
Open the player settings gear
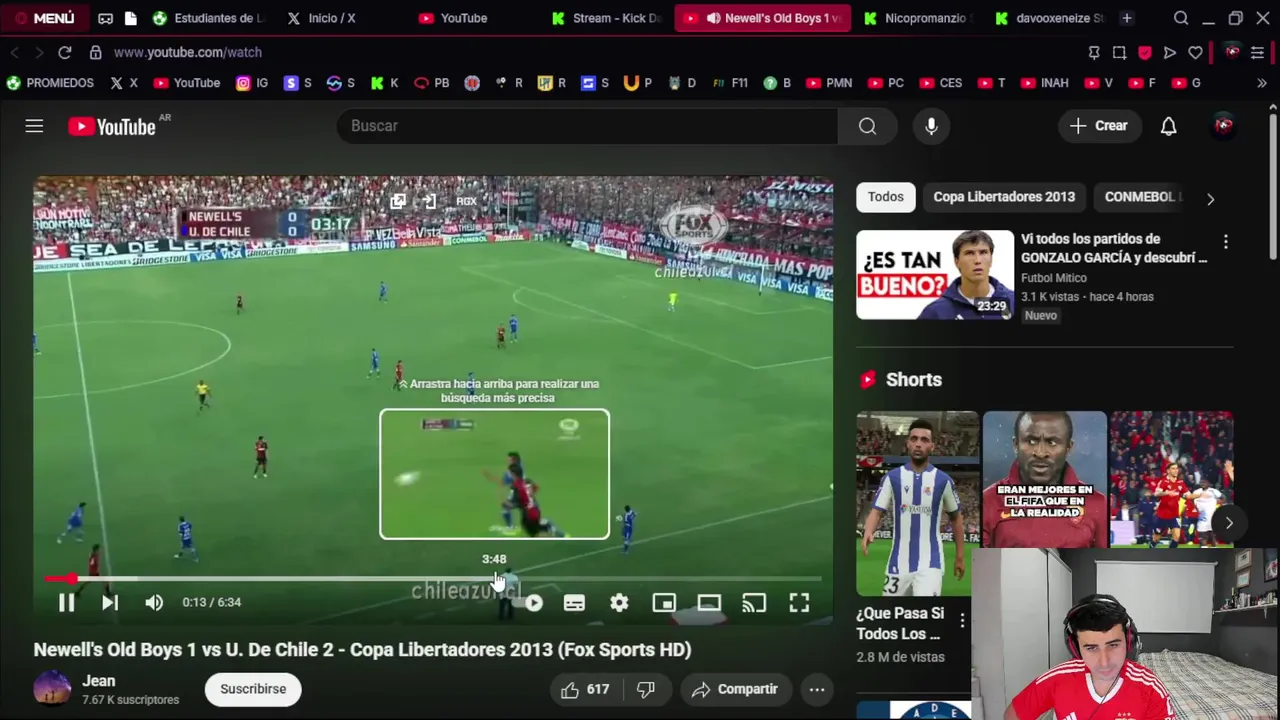click(x=619, y=602)
